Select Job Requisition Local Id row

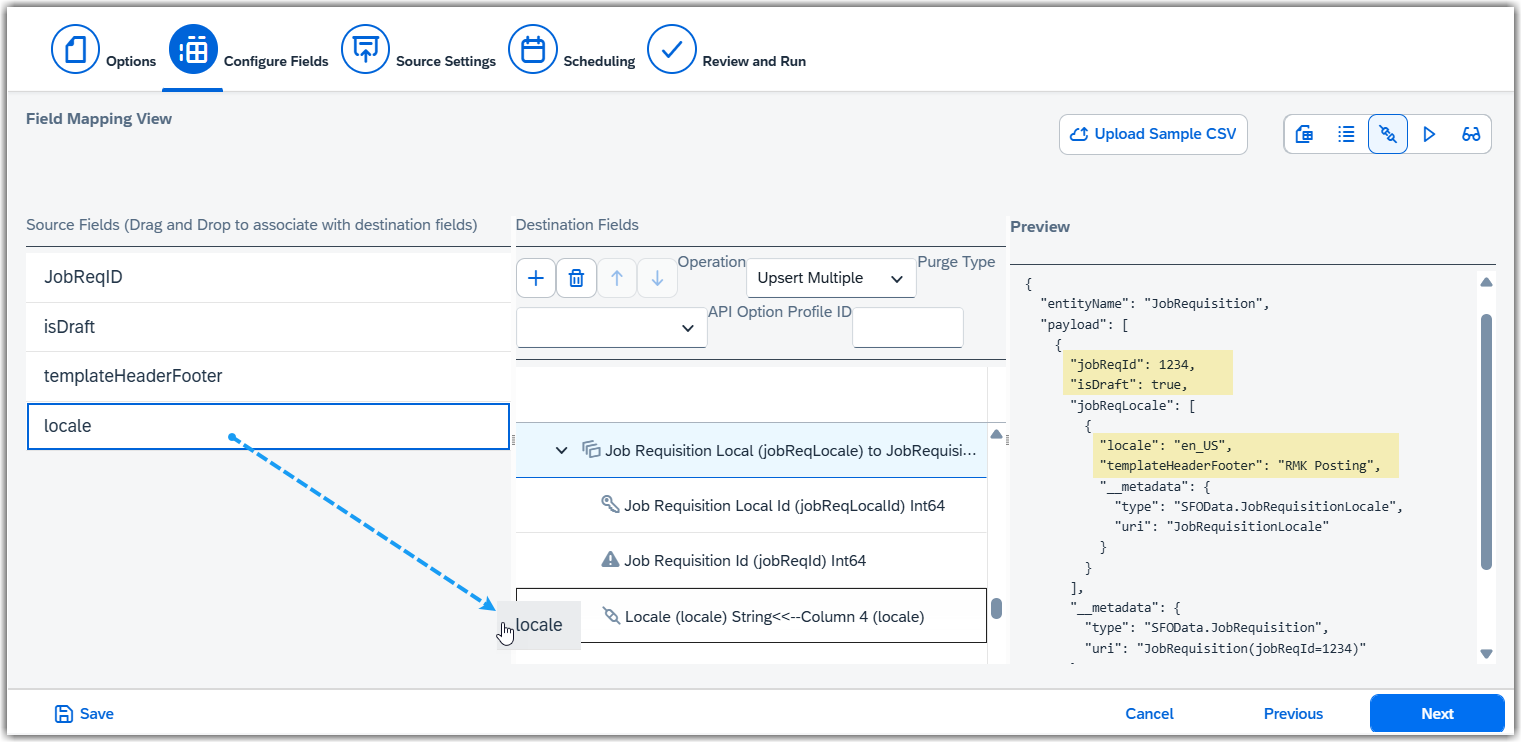(x=751, y=505)
